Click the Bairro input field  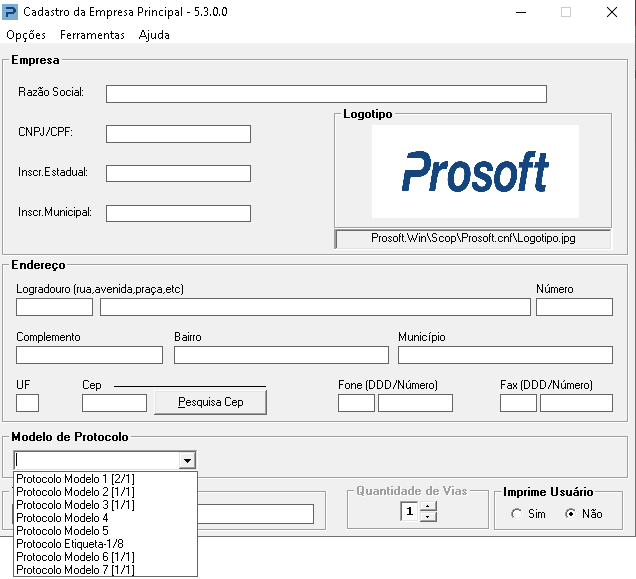tap(281, 355)
